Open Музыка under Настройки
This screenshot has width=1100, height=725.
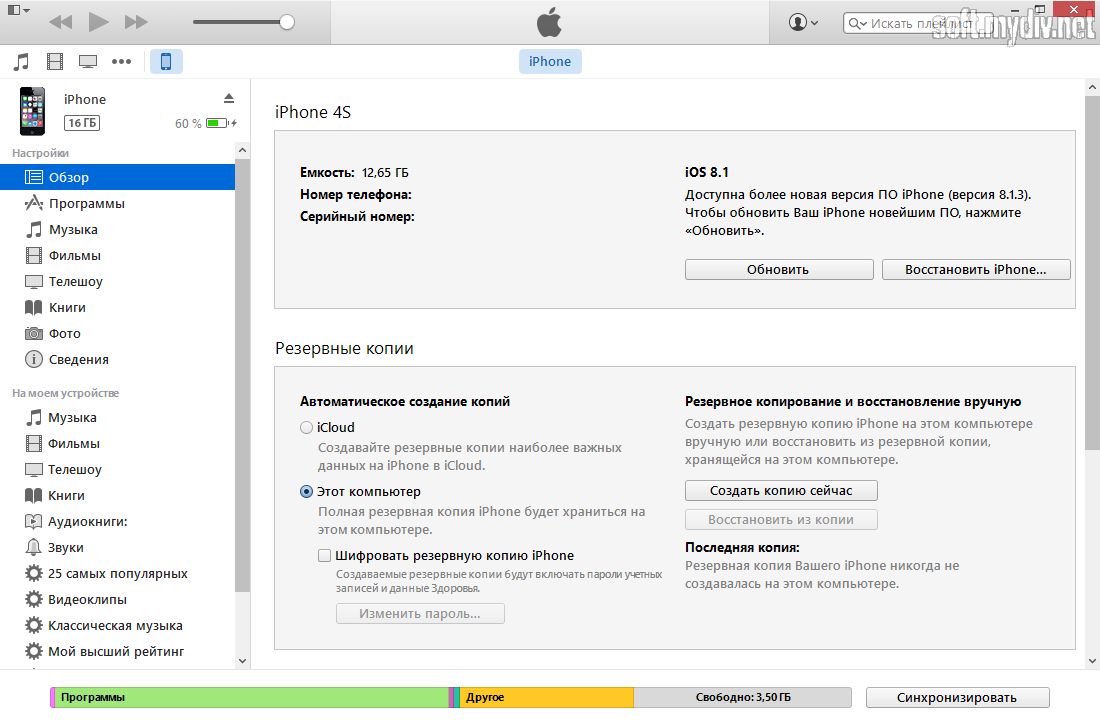click(x=117, y=230)
